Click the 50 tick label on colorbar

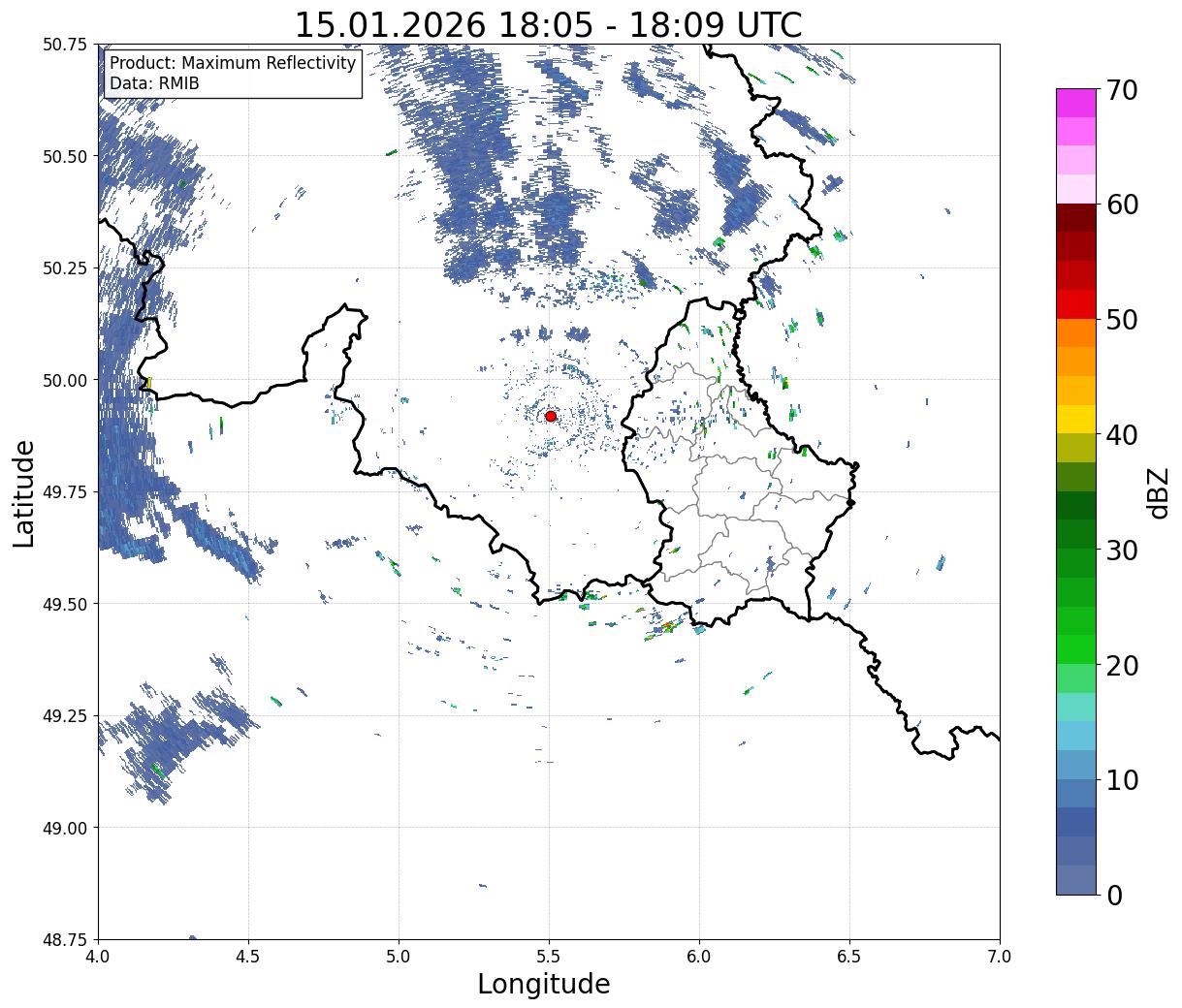click(1121, 320)
